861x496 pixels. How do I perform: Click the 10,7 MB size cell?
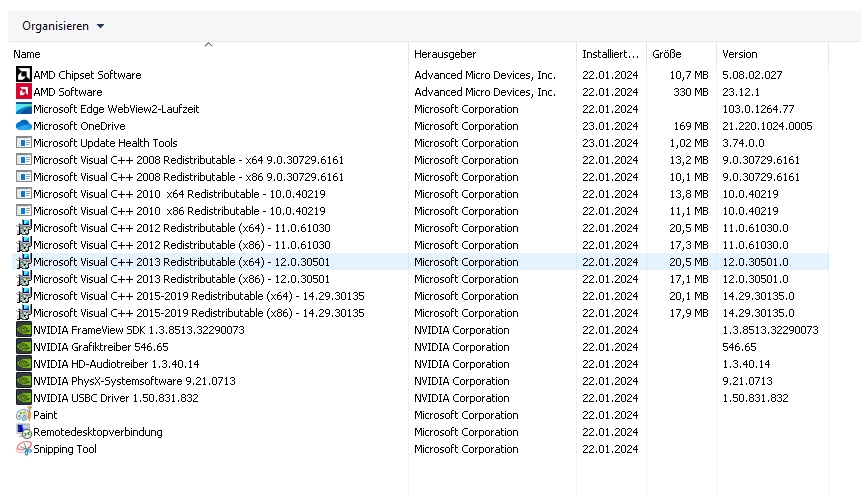click(689, 75)
